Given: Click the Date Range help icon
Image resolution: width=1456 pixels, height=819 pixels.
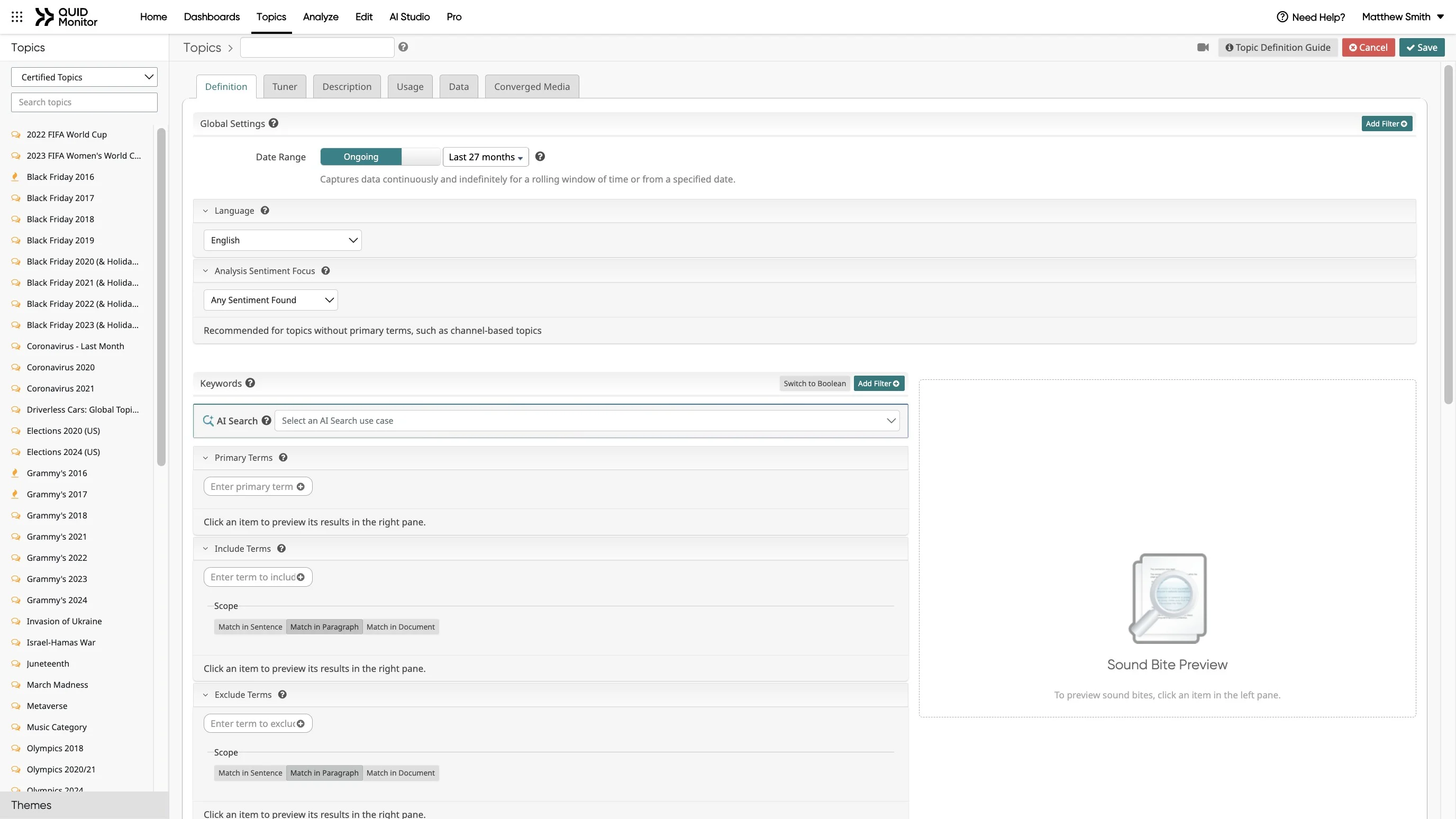Looking at the screenshot, I should click(540, 157).
